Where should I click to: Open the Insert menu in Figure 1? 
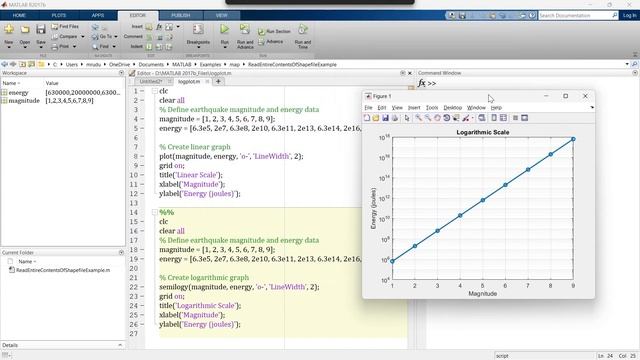(x=414, y=108)
